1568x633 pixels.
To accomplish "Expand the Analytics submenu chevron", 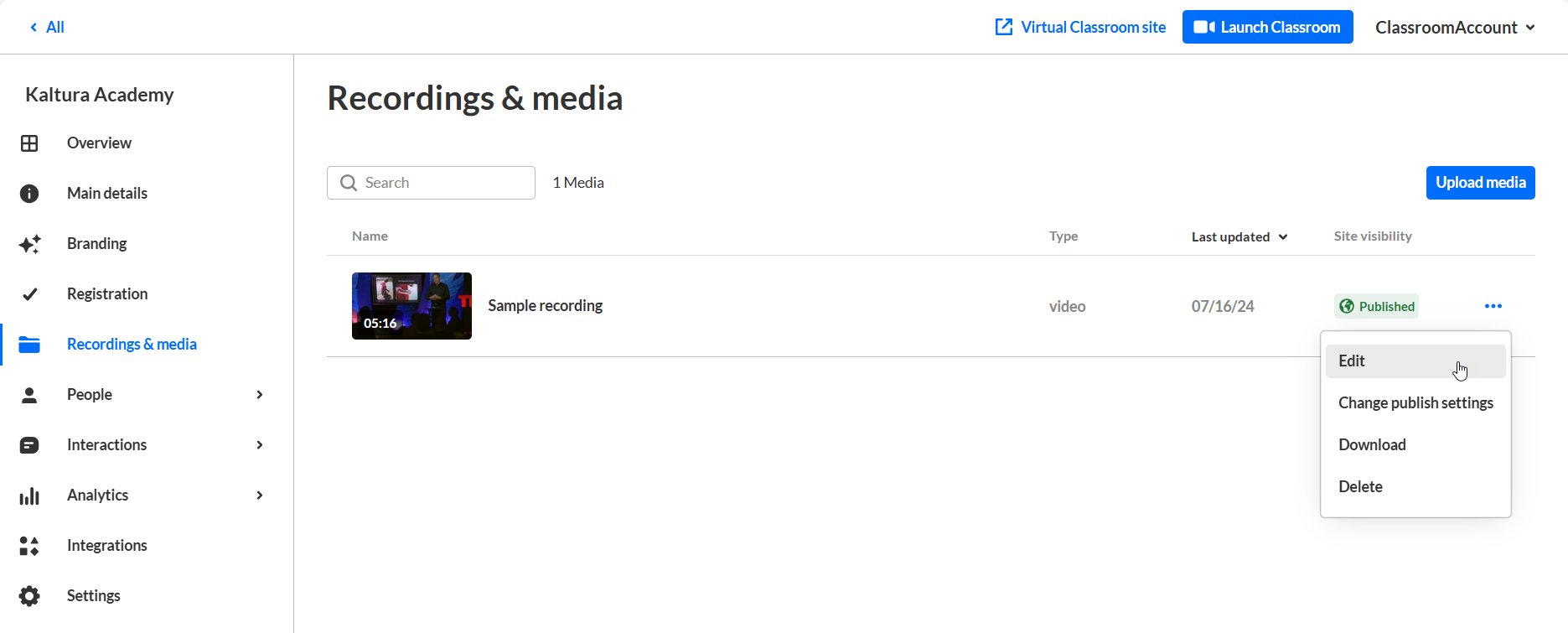I will (260, 496).
